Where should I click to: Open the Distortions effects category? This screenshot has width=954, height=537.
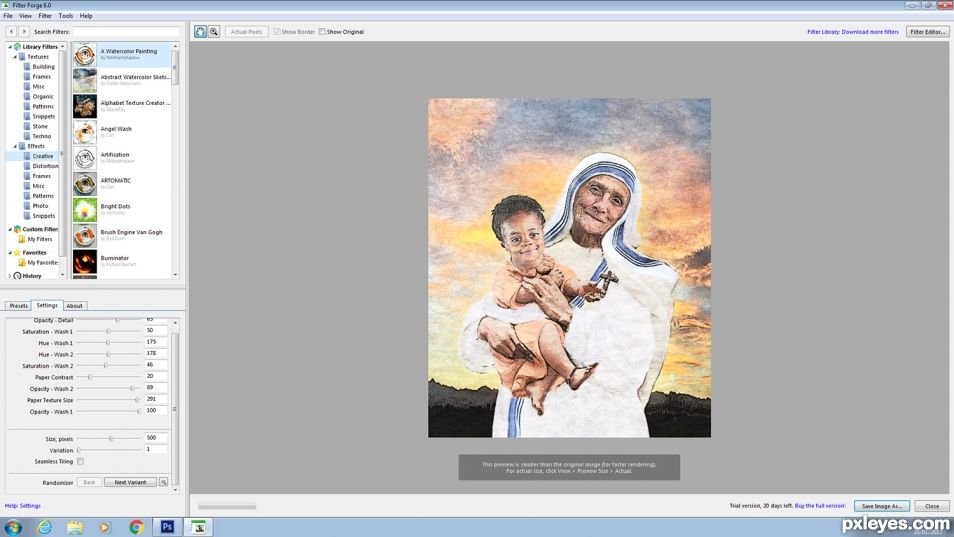[x=41, y=166]
